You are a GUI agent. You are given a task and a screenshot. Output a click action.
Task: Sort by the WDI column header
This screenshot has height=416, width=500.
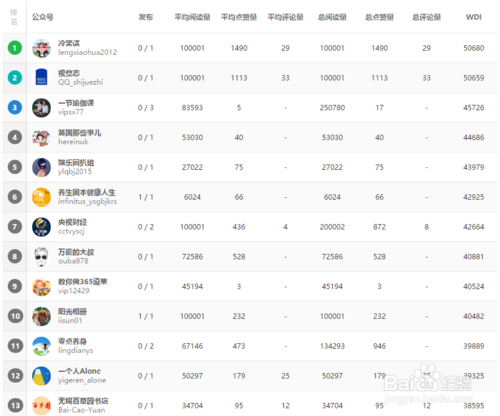[x=474, y=17]
